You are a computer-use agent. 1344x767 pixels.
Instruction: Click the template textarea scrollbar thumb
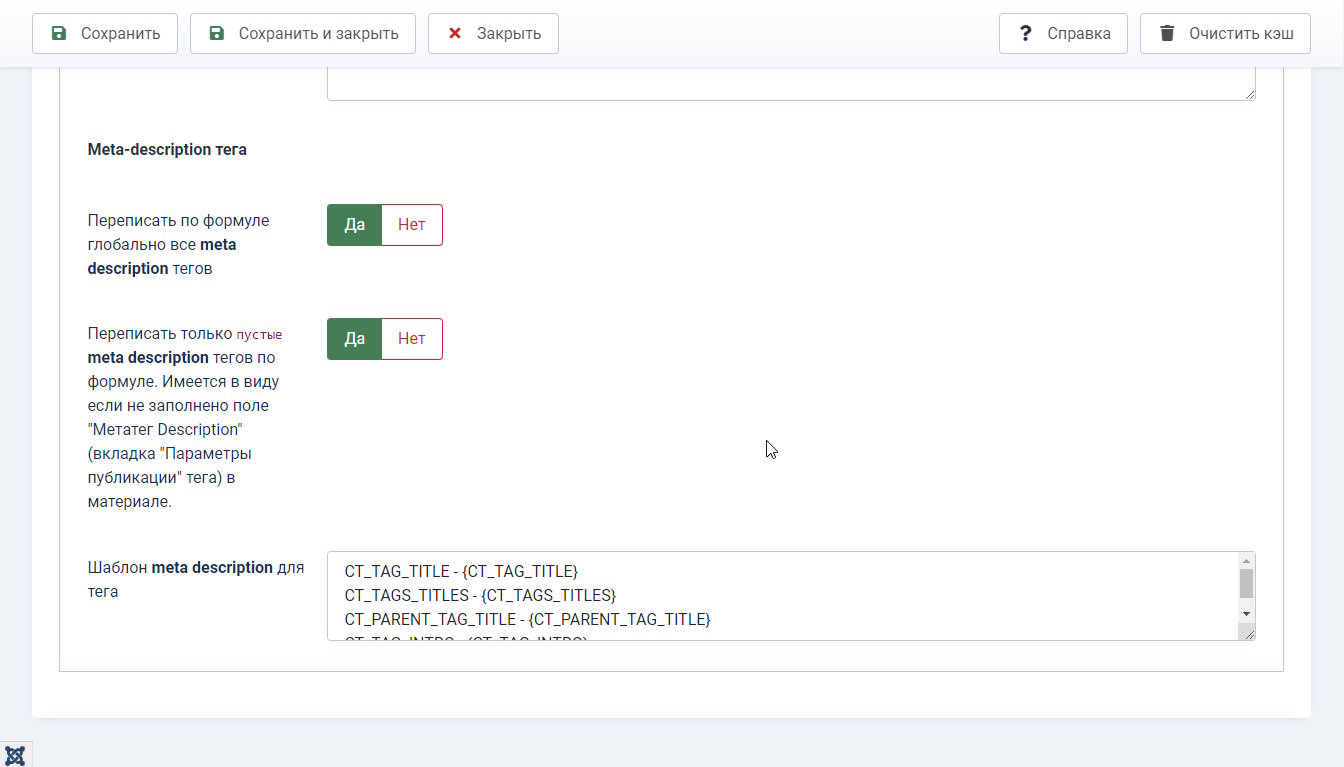[1246, 583]
